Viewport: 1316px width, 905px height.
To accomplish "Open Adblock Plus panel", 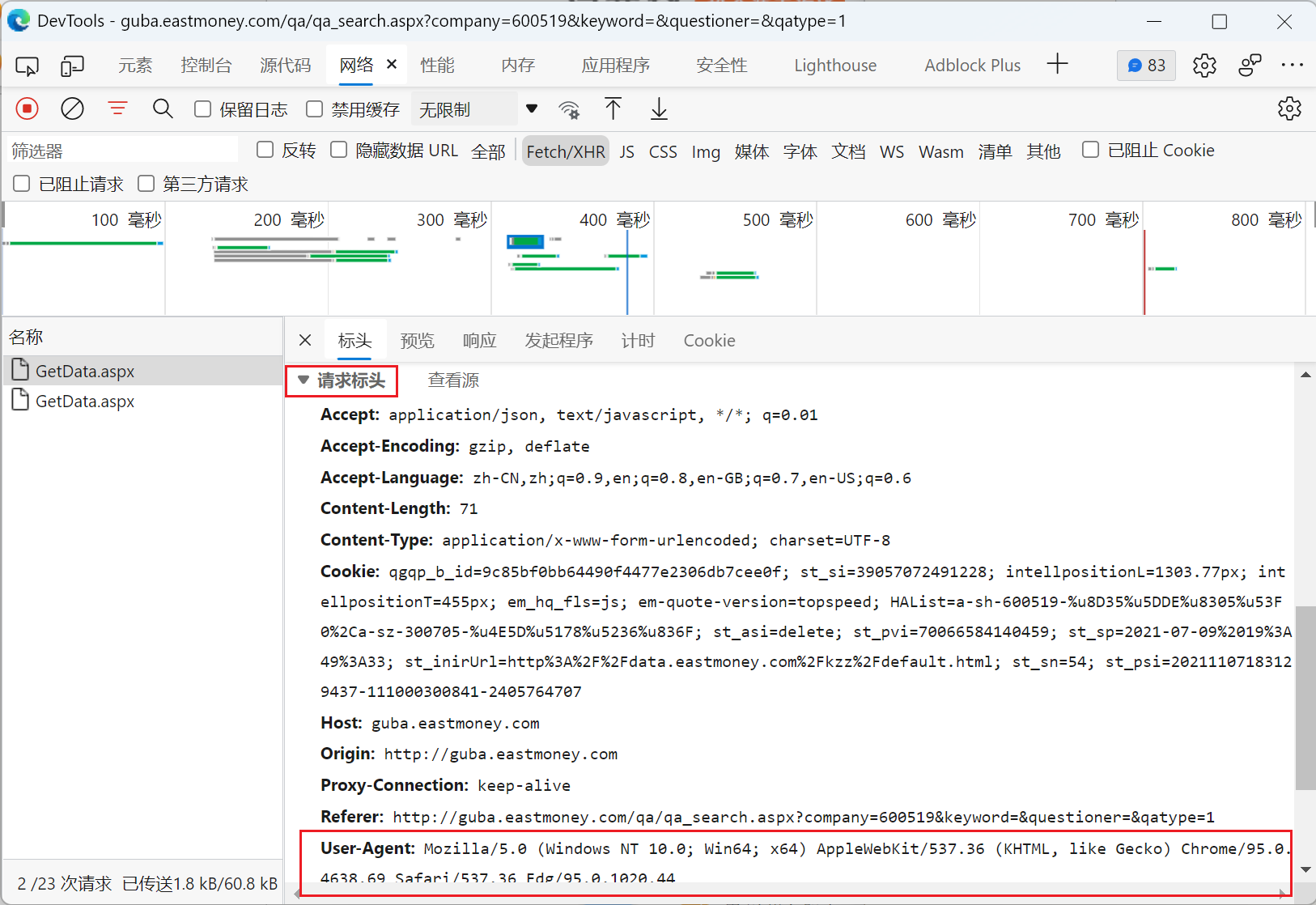I will click(x=973, y=66).
